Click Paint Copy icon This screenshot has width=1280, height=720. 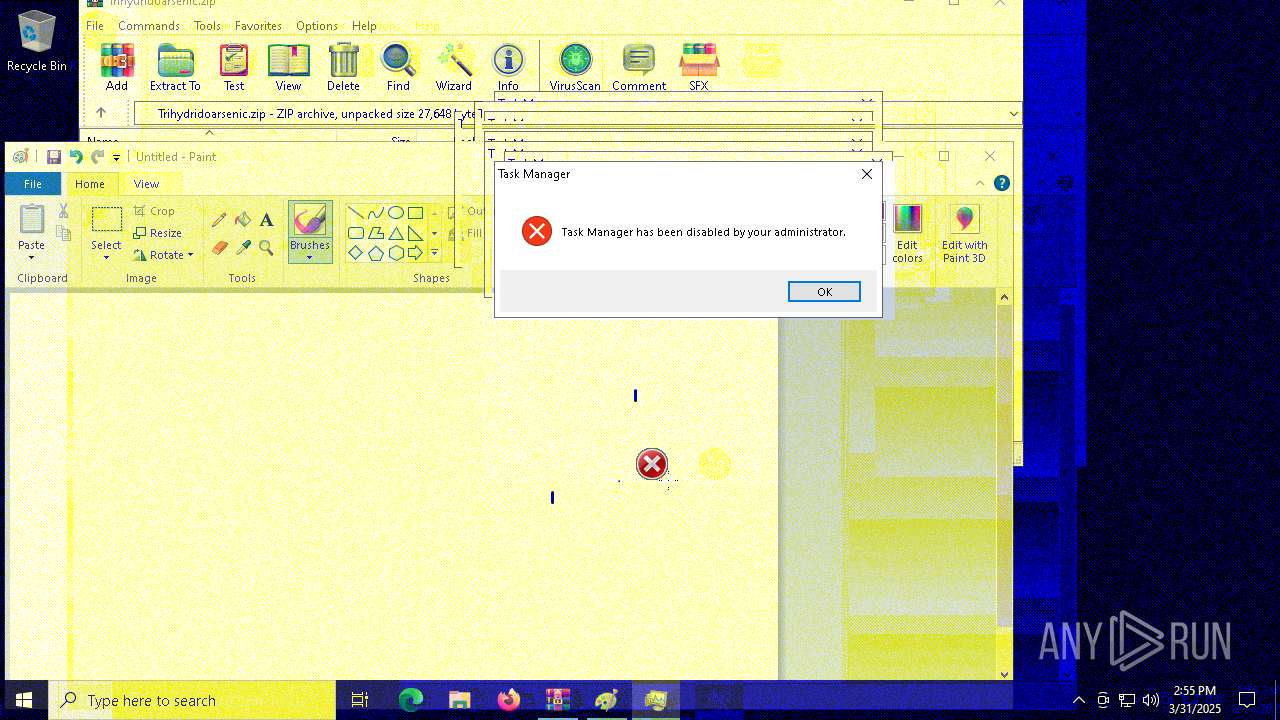coord(63,233)
